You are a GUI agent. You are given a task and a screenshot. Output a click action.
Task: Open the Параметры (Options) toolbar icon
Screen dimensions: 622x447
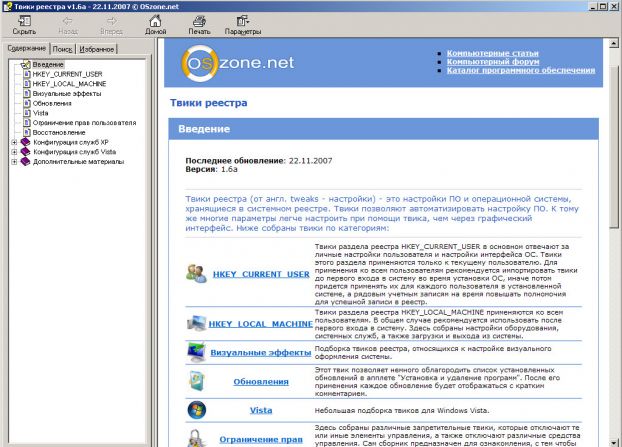pos(242,24)
